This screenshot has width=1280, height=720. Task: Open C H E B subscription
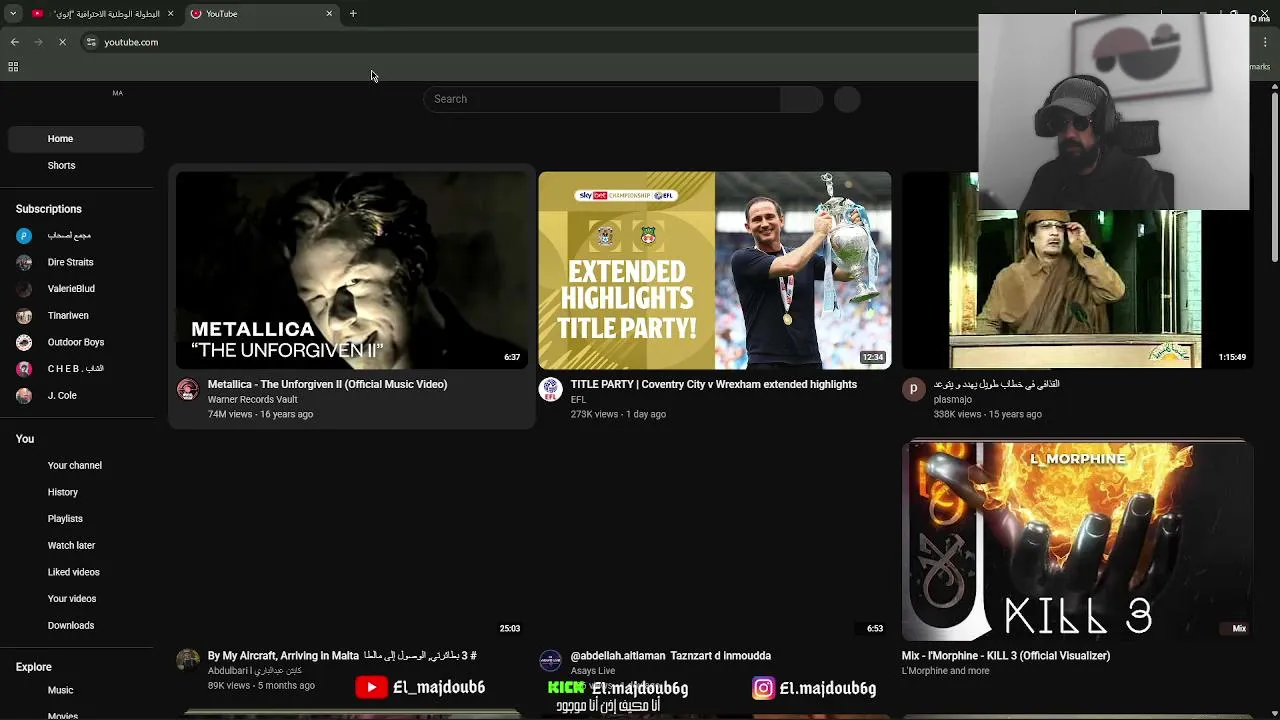pos(76,369)
